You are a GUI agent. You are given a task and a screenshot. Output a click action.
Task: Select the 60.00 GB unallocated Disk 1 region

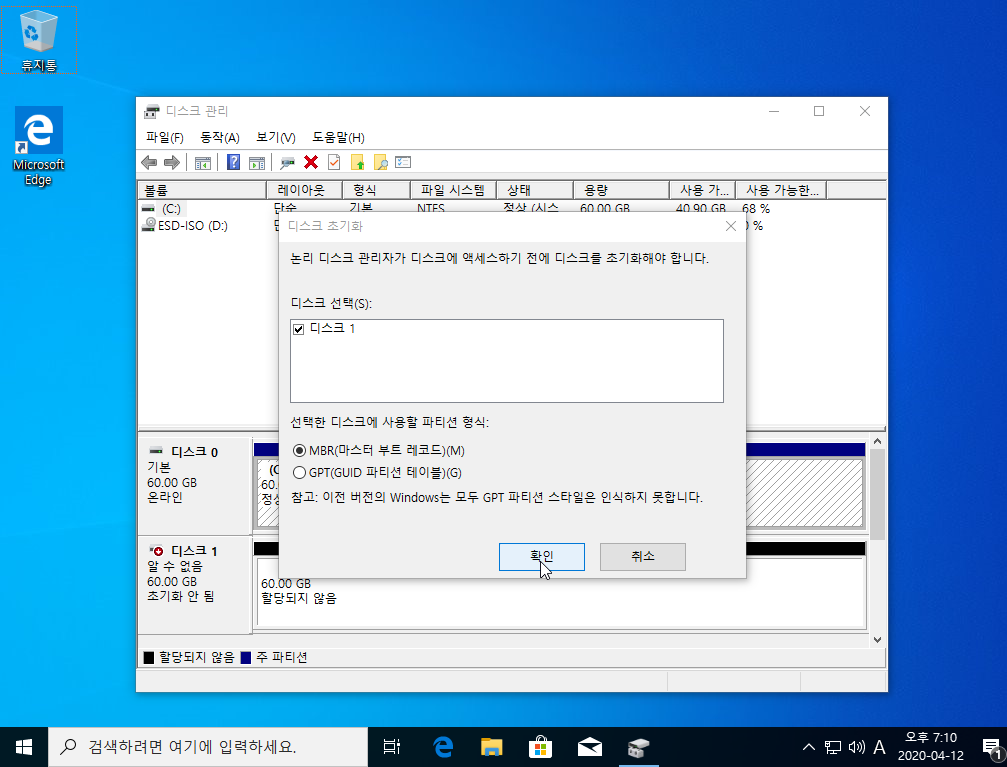point(561,593)
